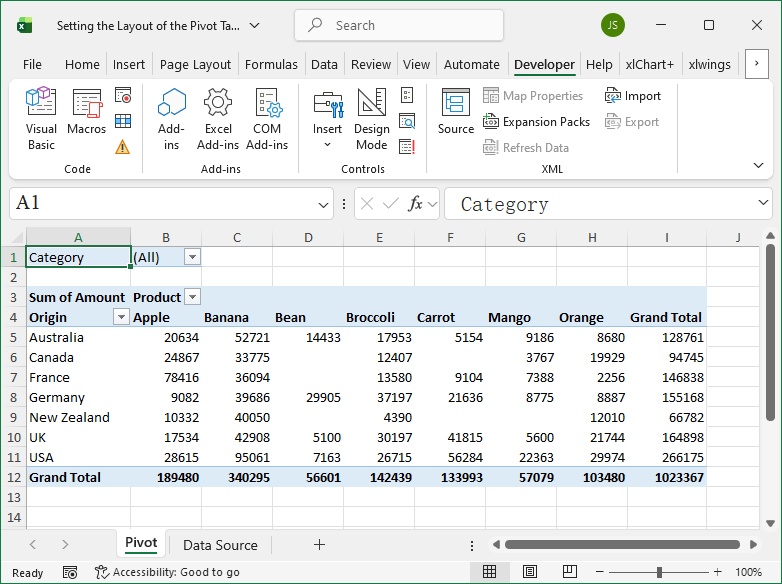This screenshot has height=584, width=782.
Task: Toggle Design Mode
Action: [x=372, y=119]
